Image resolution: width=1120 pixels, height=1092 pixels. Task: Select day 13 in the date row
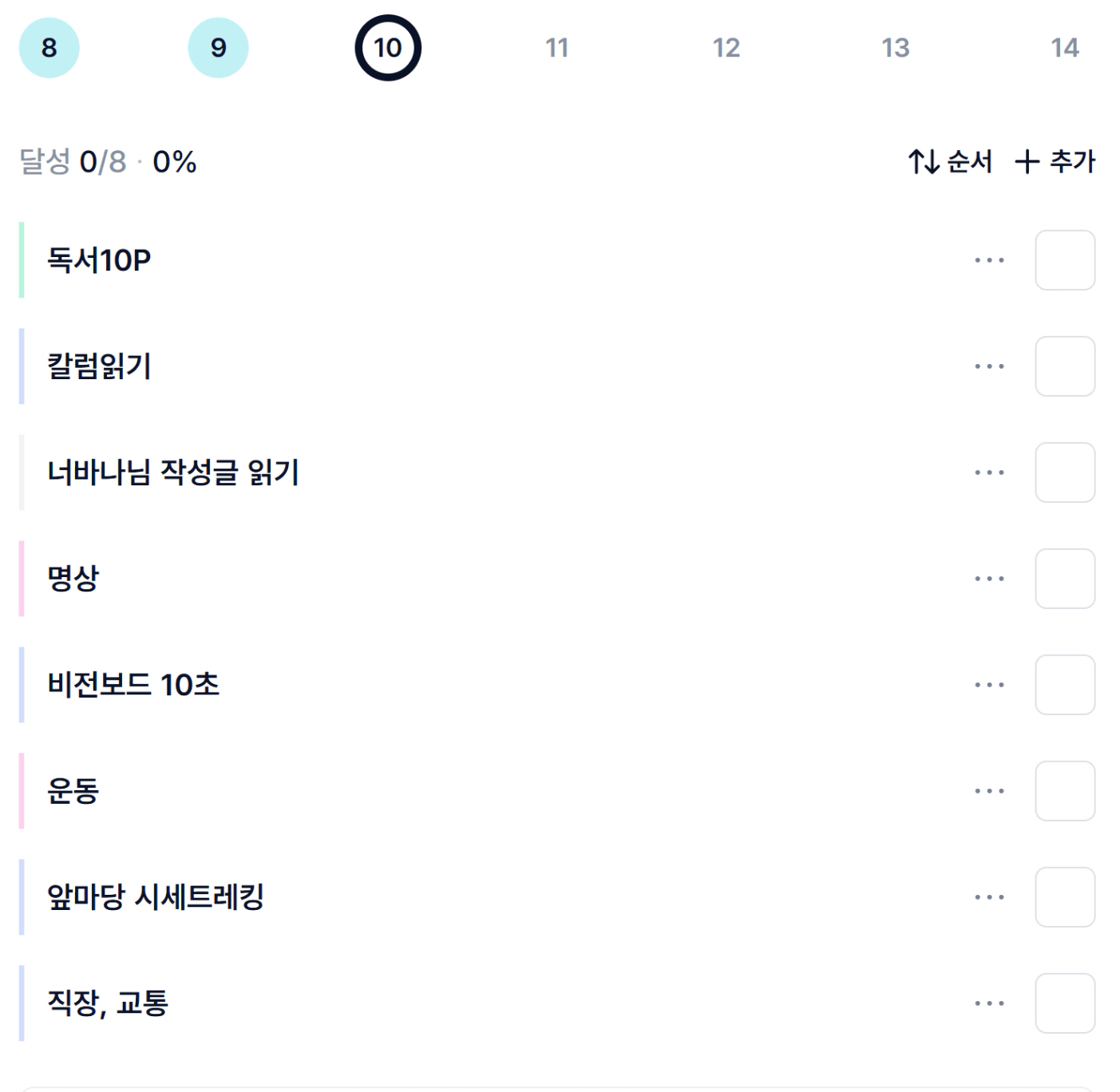point(895,48)
